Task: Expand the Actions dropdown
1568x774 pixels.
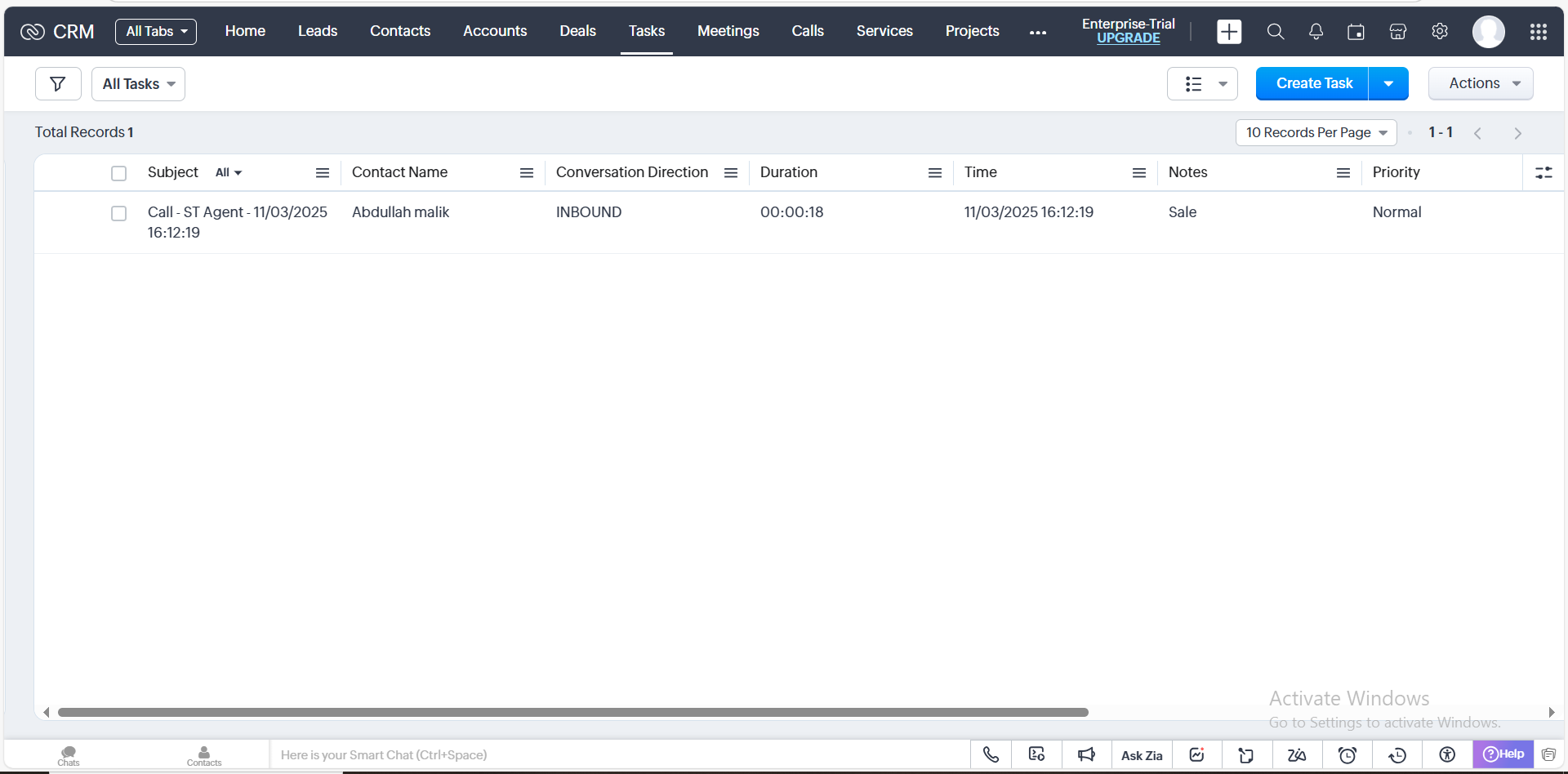Action: pyautogui.click(x=1480, y=83)
